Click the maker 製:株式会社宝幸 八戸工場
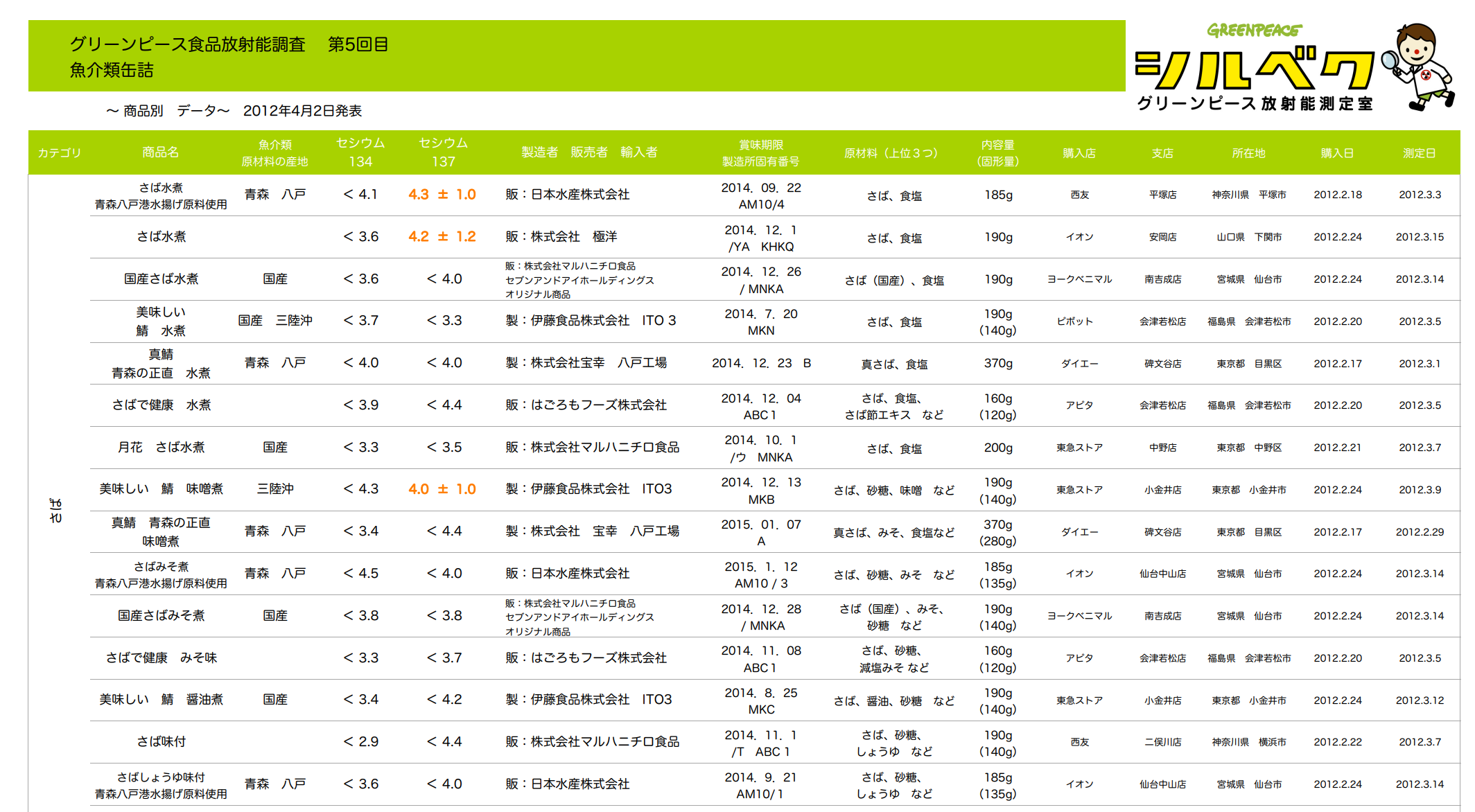 586,363
